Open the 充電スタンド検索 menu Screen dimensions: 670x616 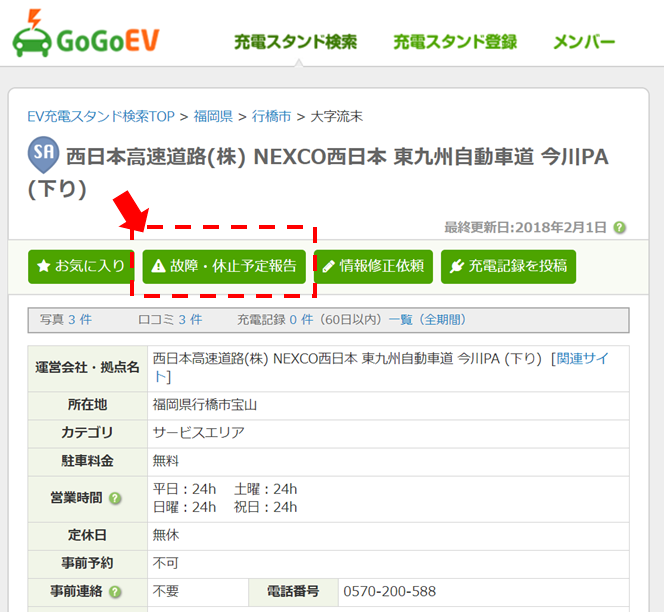[296, 42]
